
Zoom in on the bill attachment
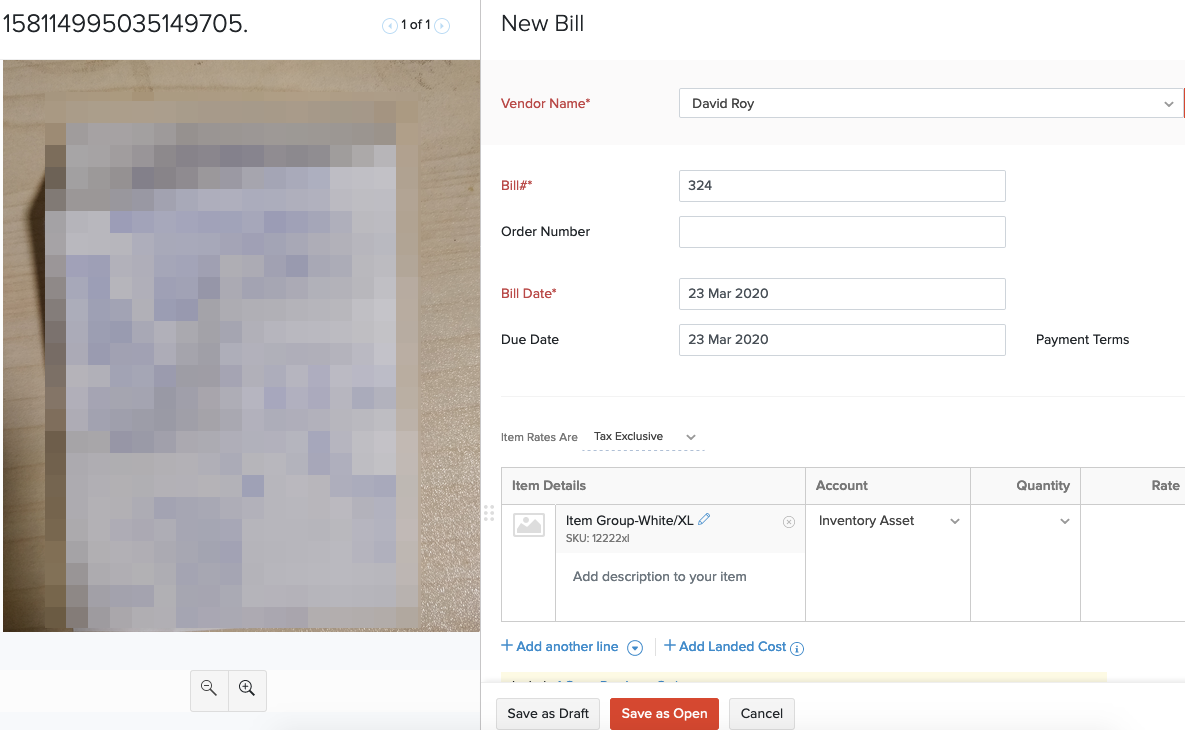click(247, 689)
